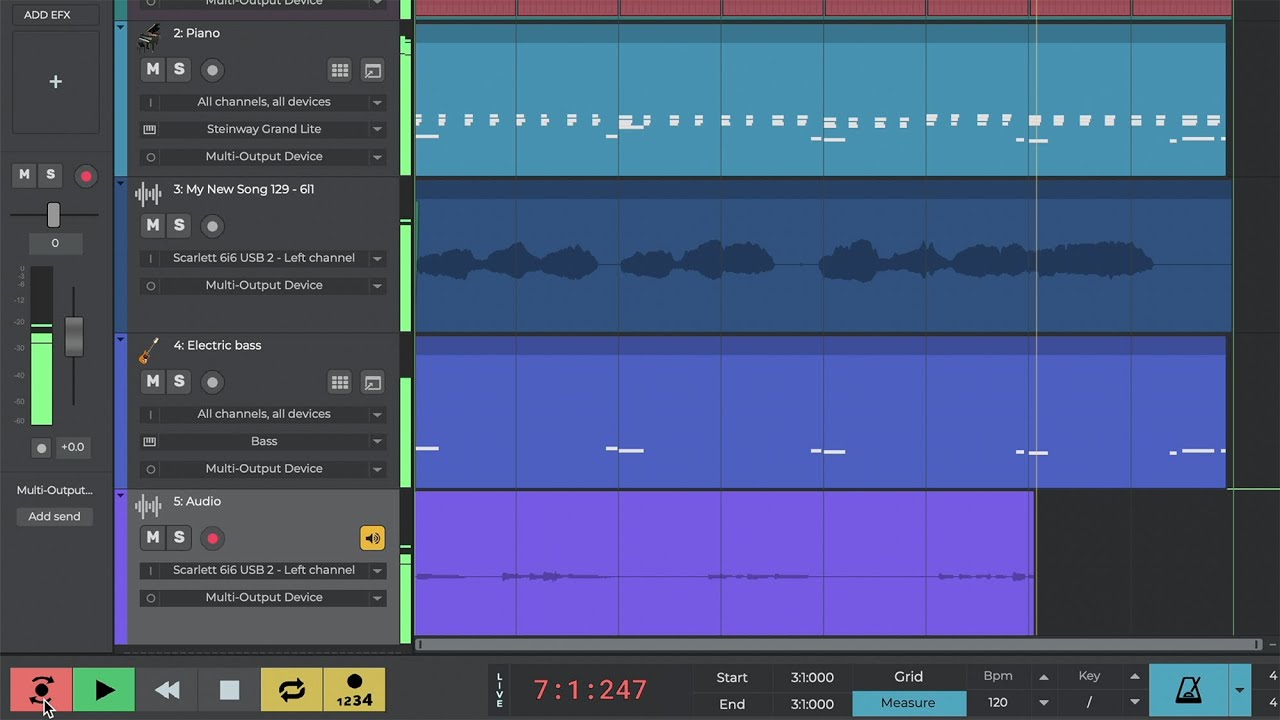
Task: Open the track 5 Audio Scarlett input dropdown
Action: [263, 570]
